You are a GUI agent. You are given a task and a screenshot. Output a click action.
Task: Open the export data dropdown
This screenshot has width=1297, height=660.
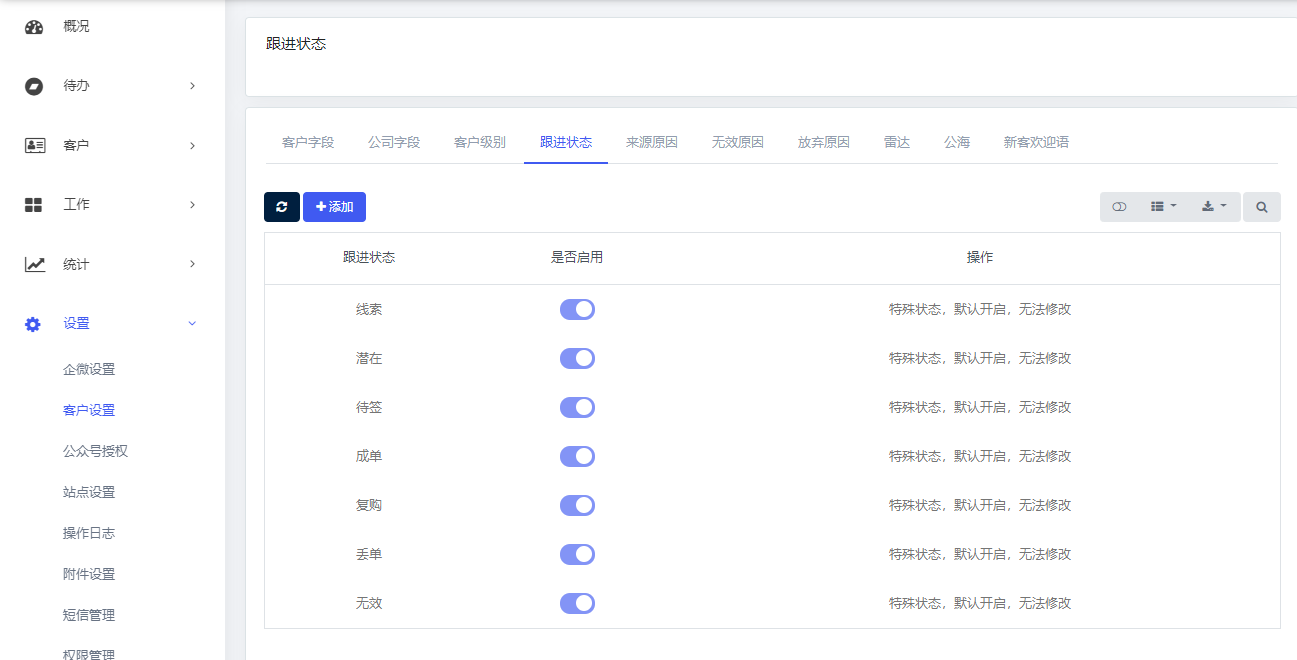click(1215, 207)
